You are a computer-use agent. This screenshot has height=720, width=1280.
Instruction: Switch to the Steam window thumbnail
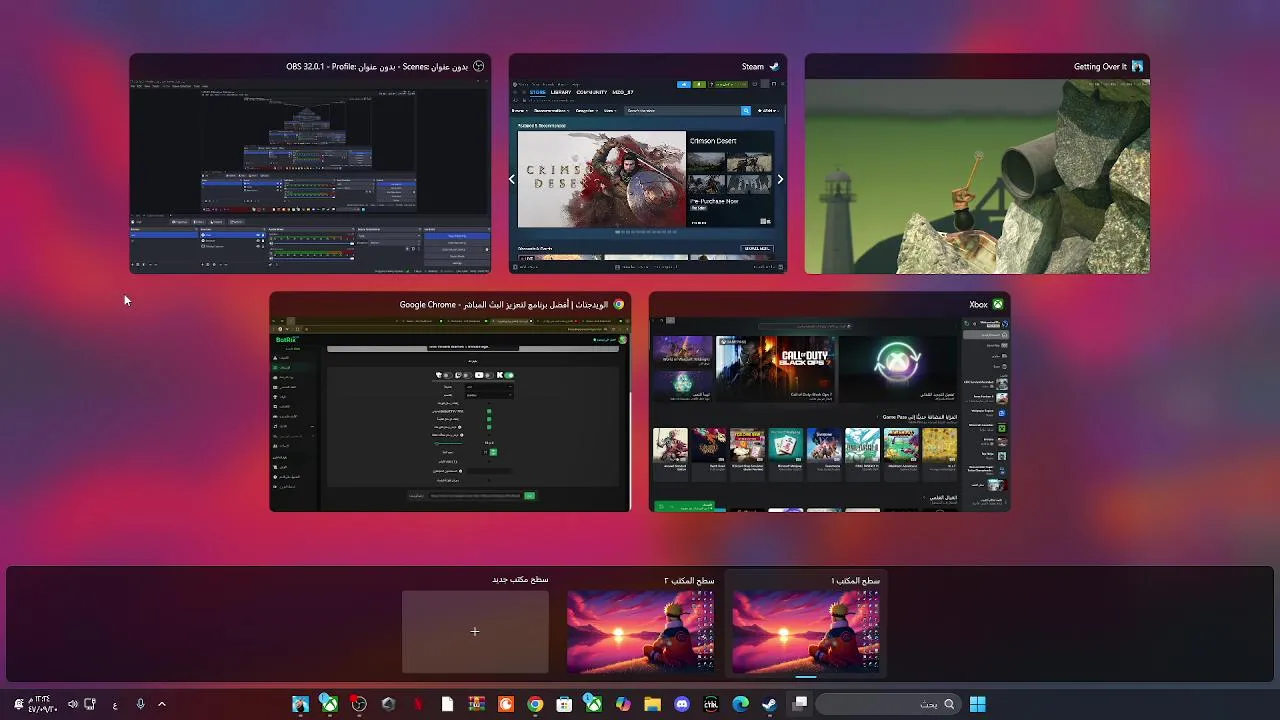(x=648, y=164)
